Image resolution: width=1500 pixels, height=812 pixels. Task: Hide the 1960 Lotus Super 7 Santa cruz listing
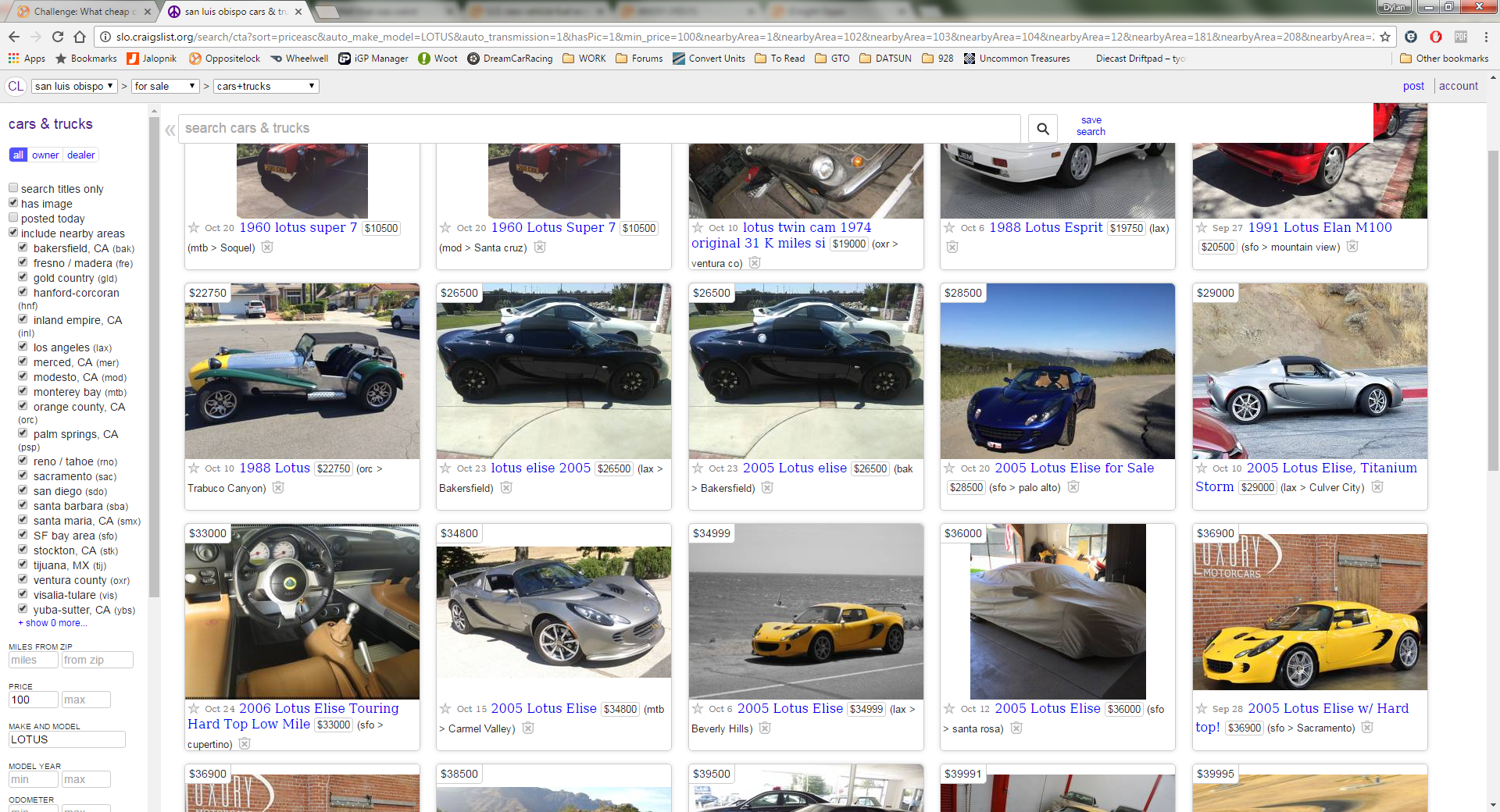(x=540, y=248)
